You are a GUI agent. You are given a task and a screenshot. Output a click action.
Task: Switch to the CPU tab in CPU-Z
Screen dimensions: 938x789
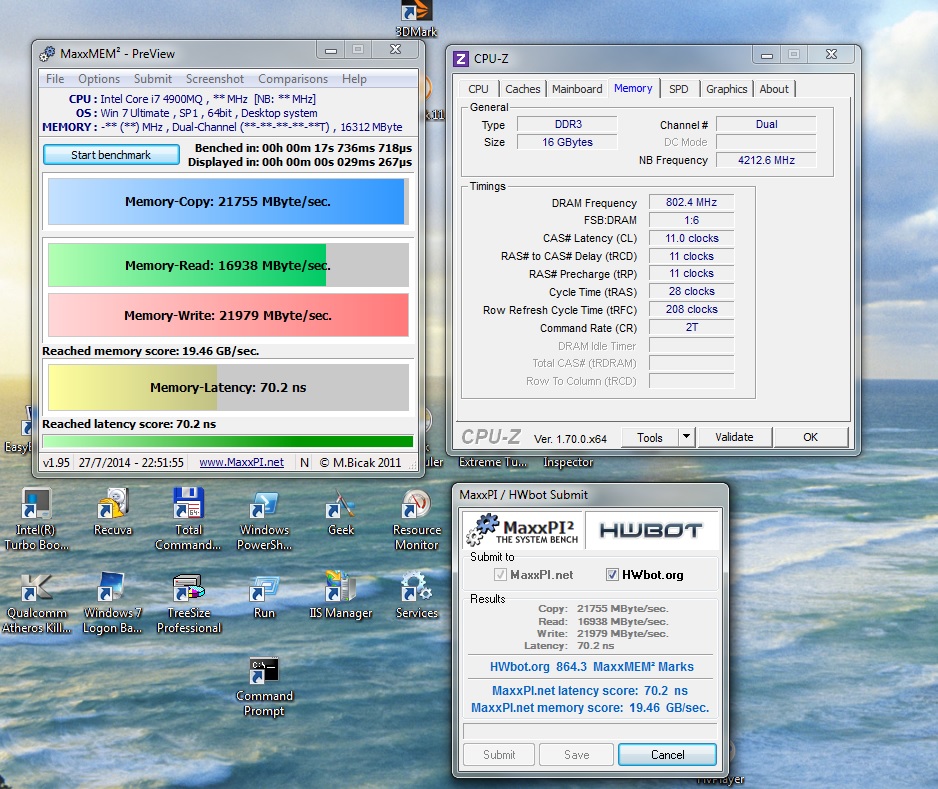(x=478, y=89)
